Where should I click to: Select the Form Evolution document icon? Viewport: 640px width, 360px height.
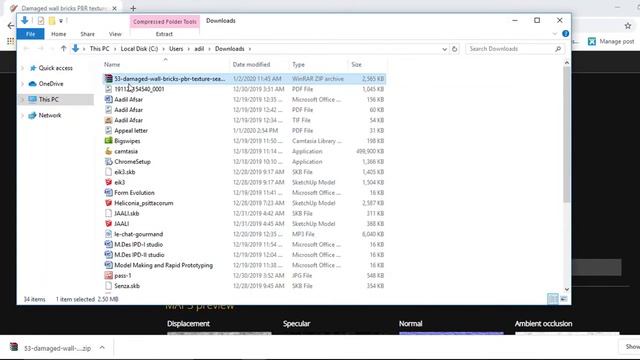(x=108, y=193)
